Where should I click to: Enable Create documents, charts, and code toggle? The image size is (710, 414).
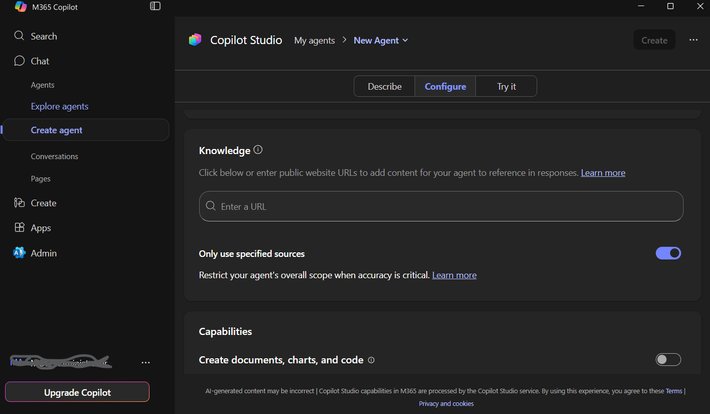(668, 360)
